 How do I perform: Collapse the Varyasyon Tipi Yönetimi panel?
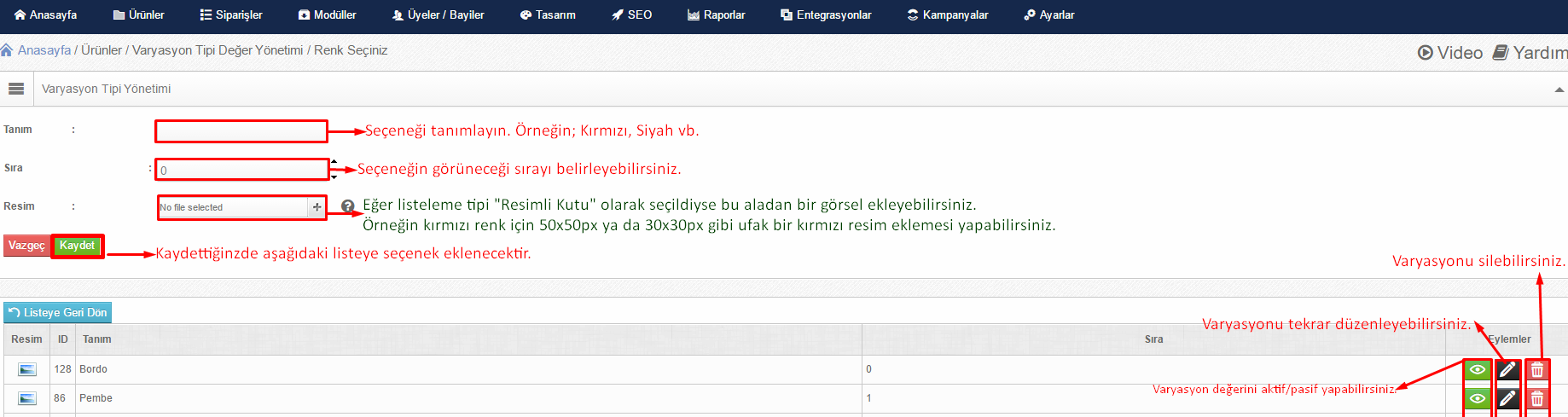[1559, 90]
